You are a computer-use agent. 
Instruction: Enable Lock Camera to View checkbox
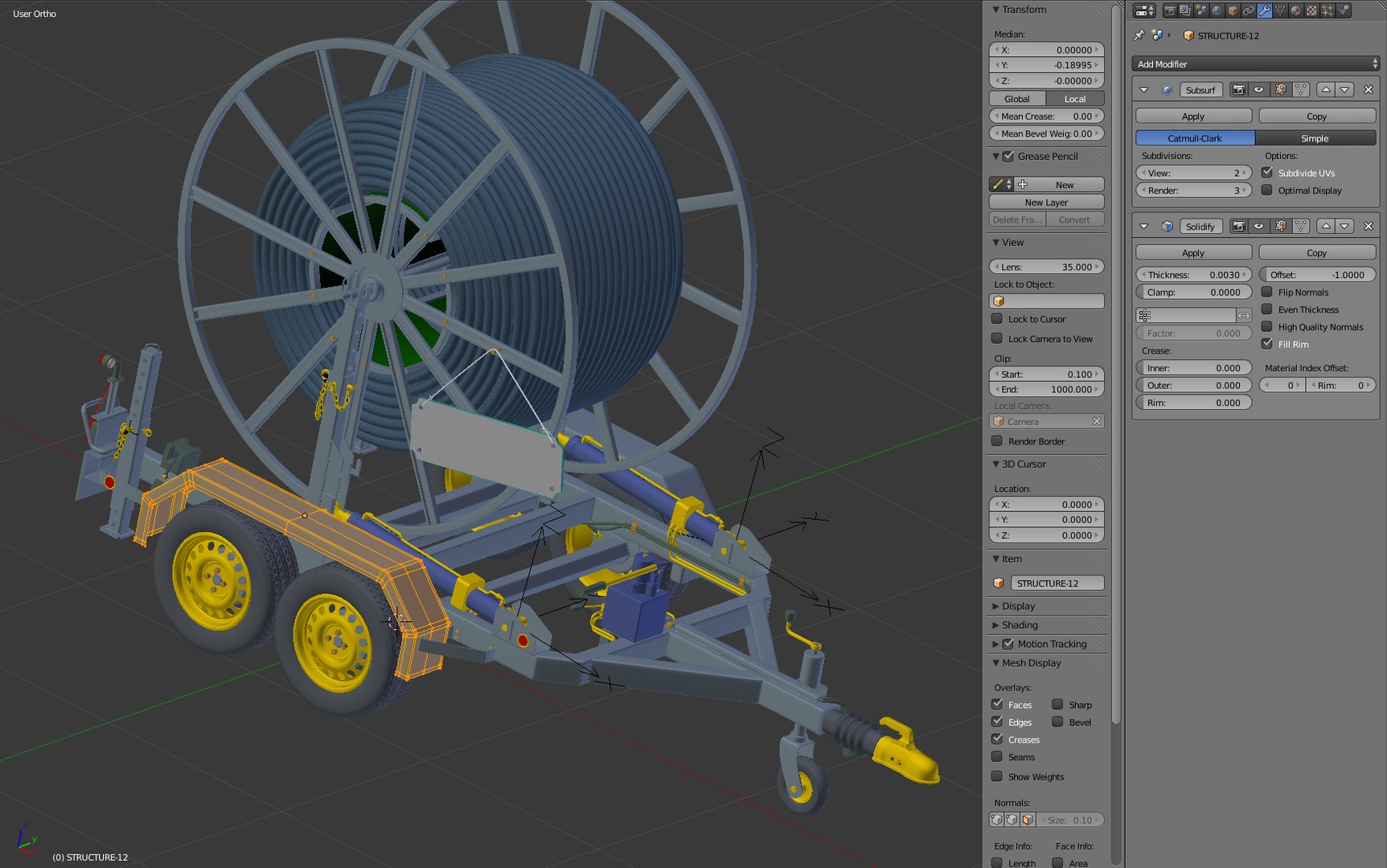coord(997,338)
